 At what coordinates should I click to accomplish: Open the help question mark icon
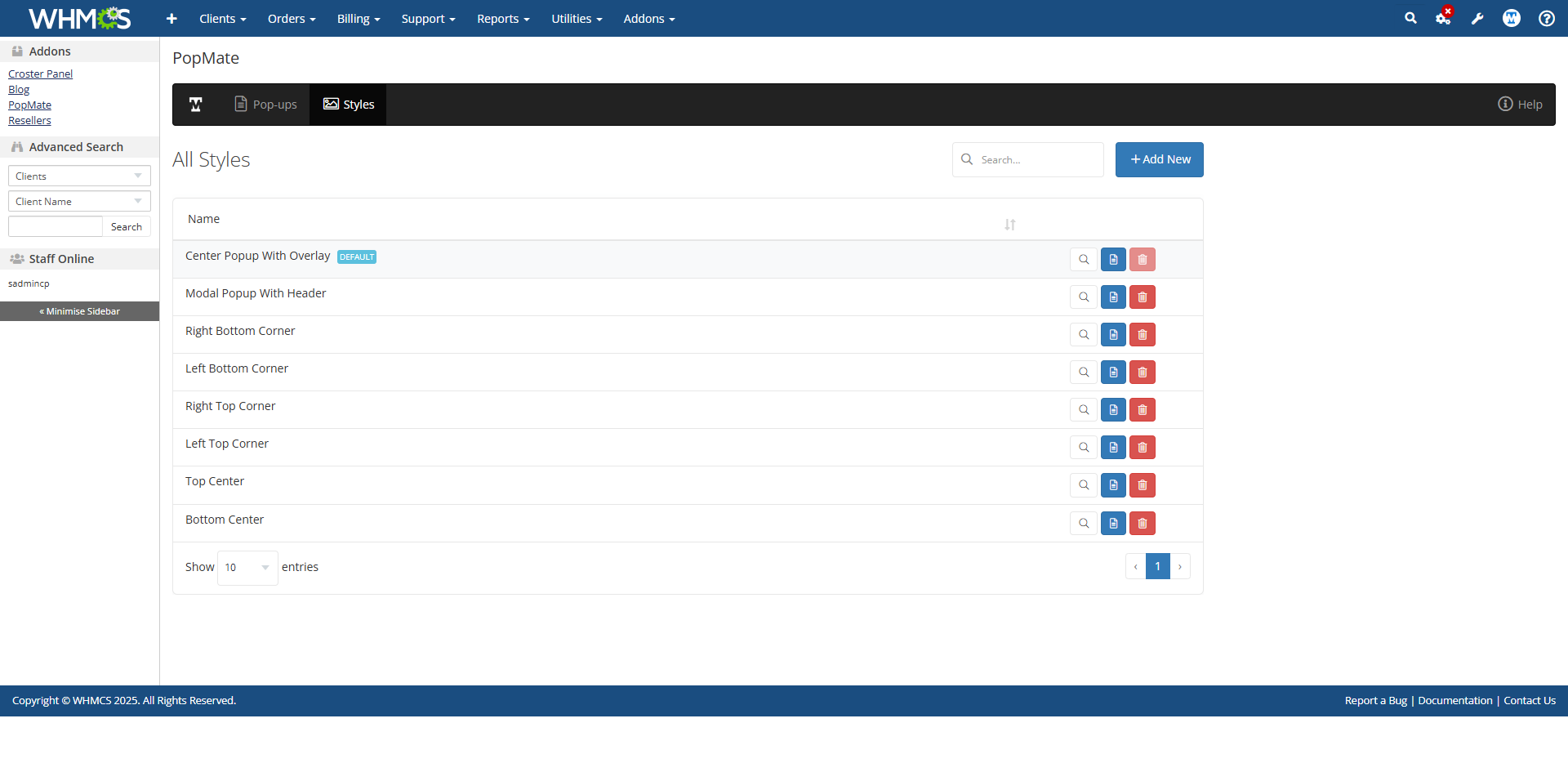coord(1547,18)
